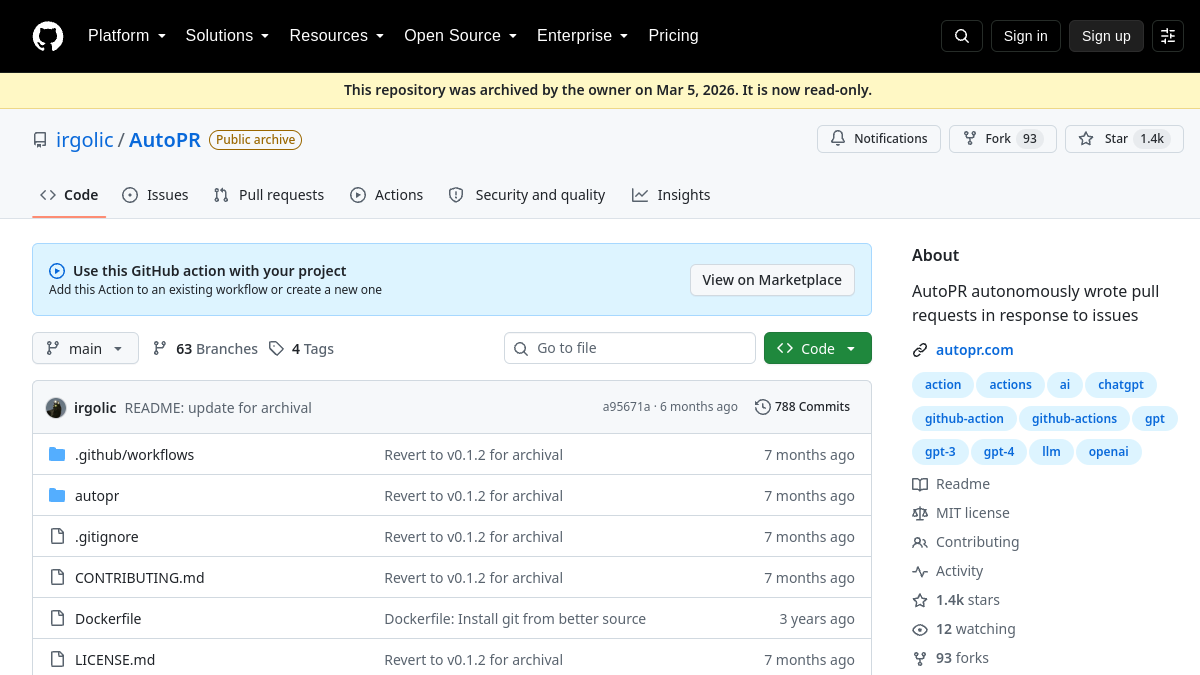Open the .github/workflows folder name
Image resolution: width=1200 pixels, height=675 pixels.
(135, 455)
